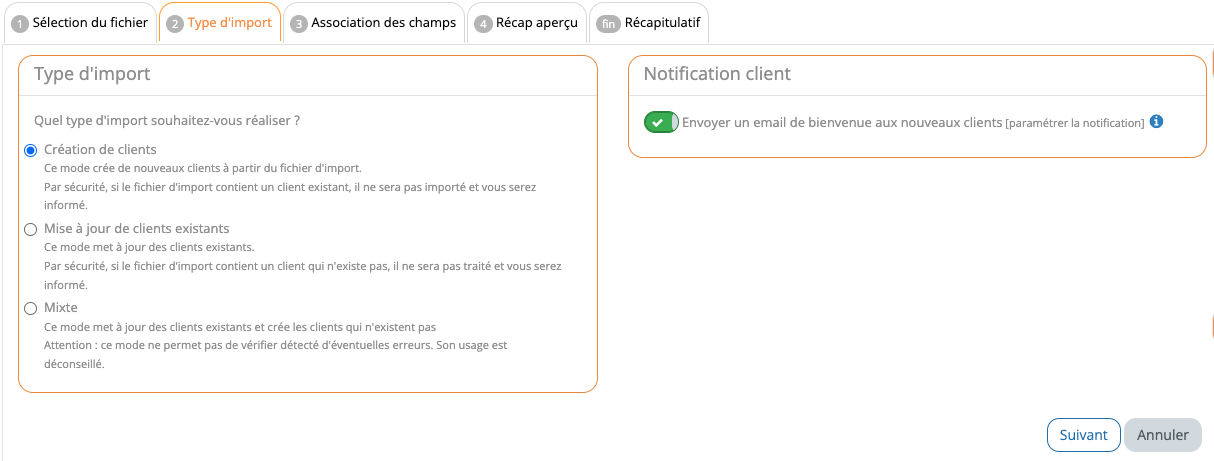Click the step 4 number badge
The height and width of the screenshot is (461, 1214).
pos(483,23)
